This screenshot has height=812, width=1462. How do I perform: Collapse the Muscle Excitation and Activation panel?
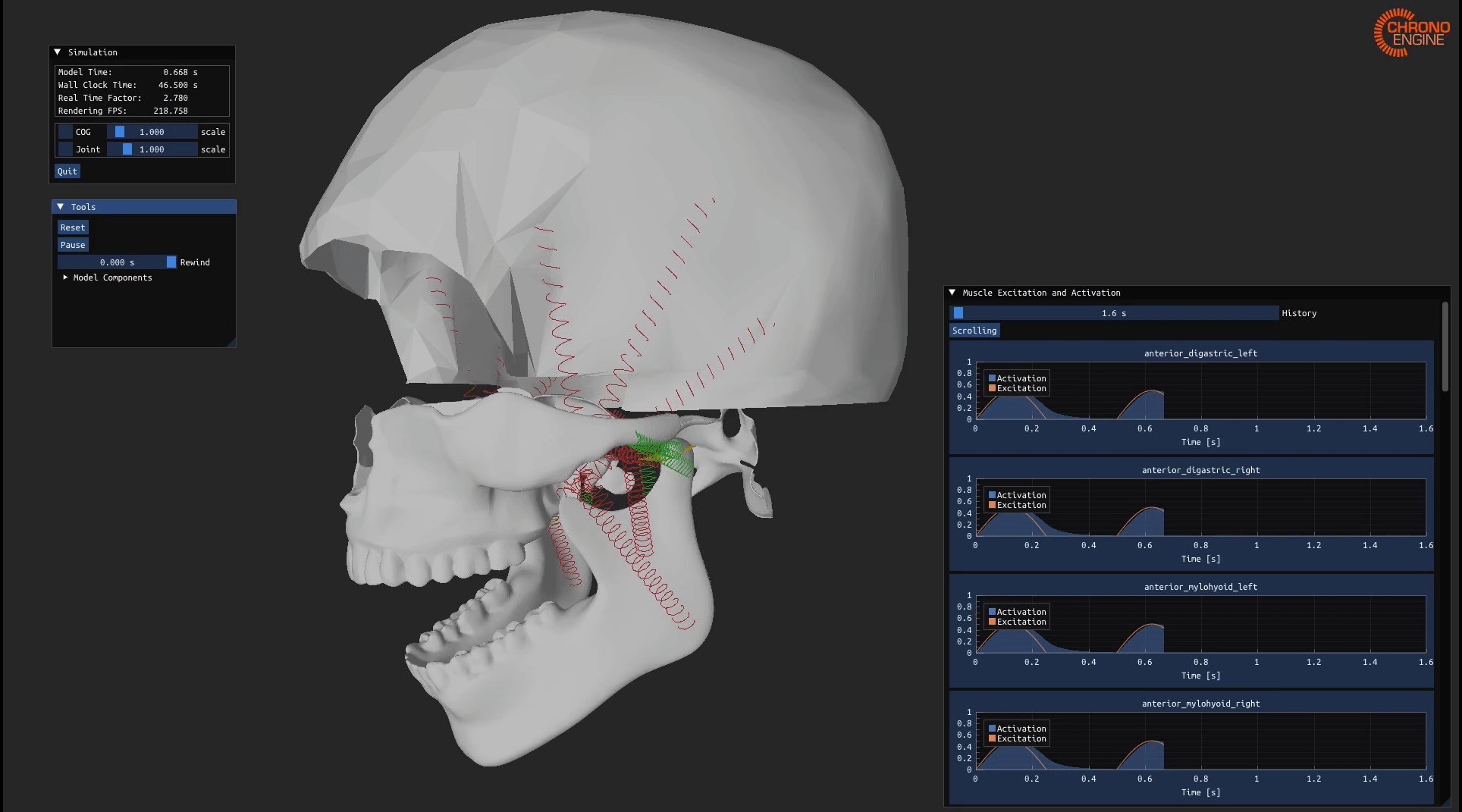[952, 293]
